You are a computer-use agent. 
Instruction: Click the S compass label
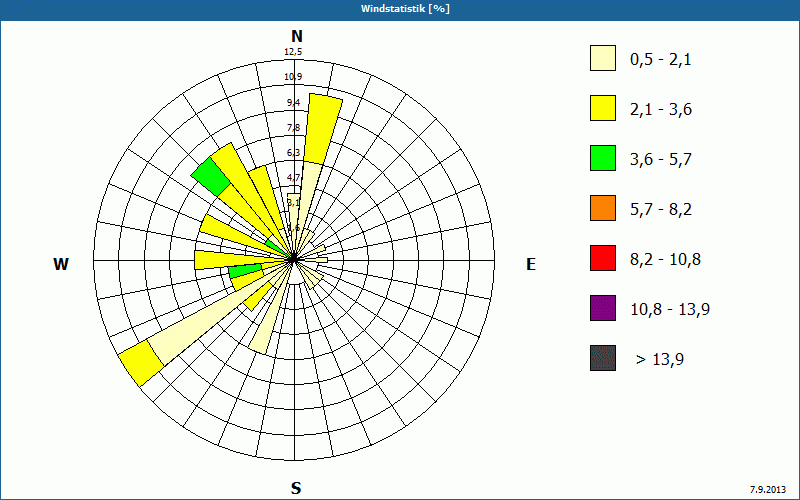(x=296, y=488)
